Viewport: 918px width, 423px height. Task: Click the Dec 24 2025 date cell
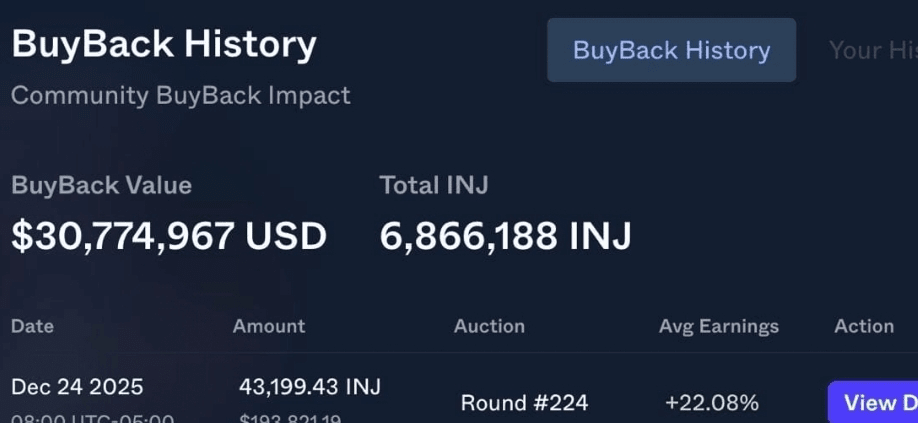[77, 386]
